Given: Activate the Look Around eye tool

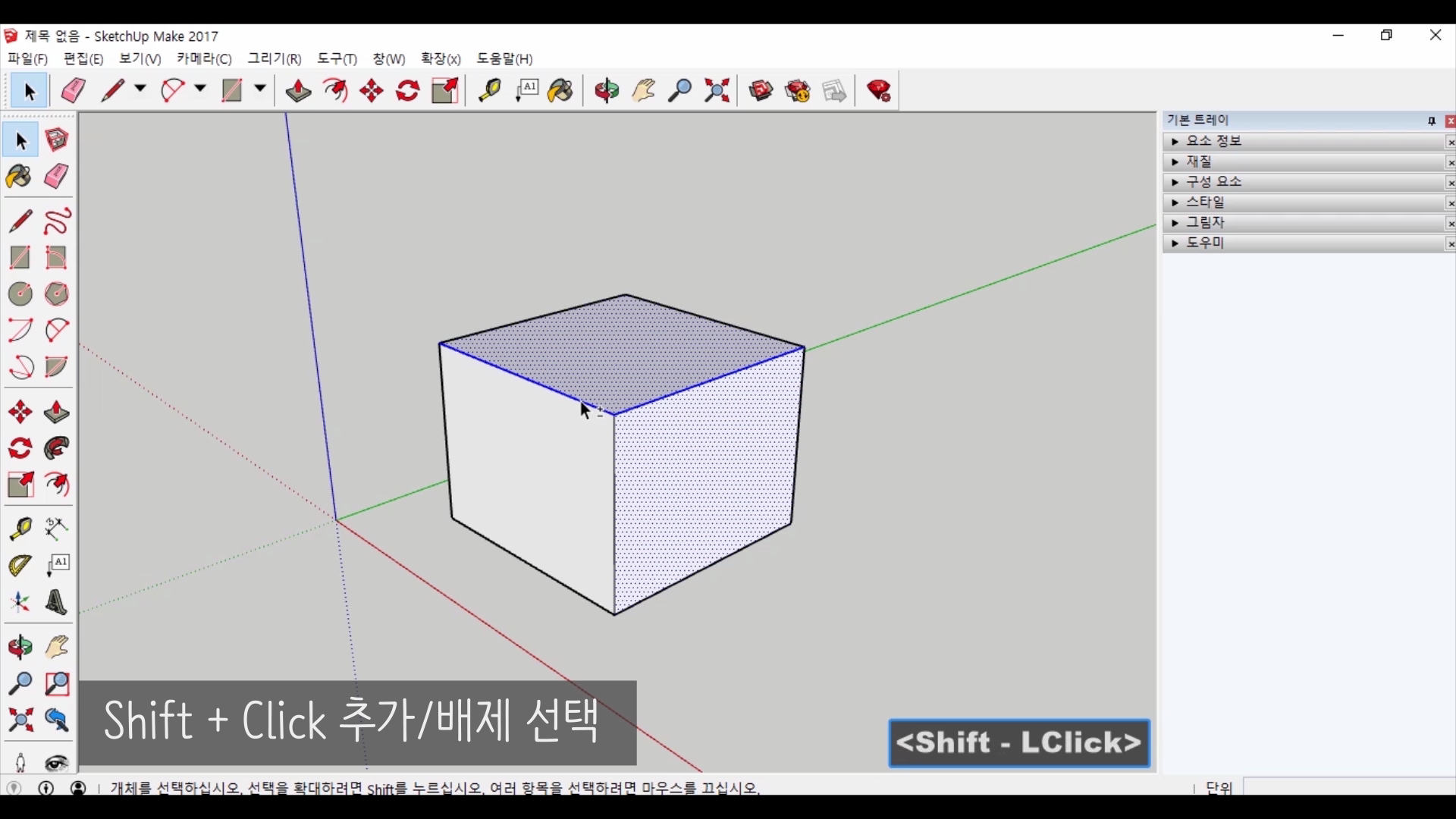Looking at the screenshot, I should pos(57,762).
